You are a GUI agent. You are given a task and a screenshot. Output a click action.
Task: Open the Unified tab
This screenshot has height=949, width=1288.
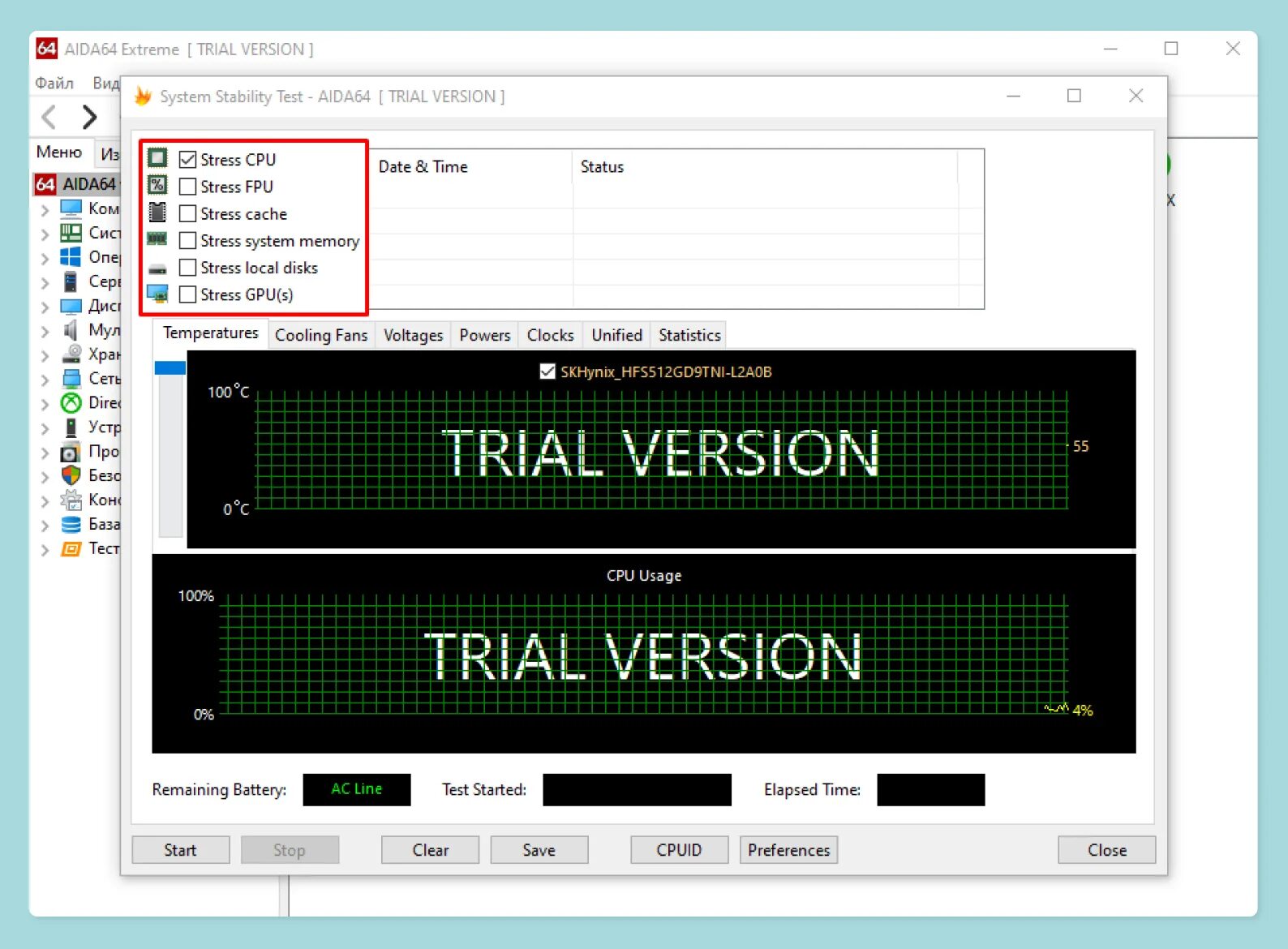point(616,335)
